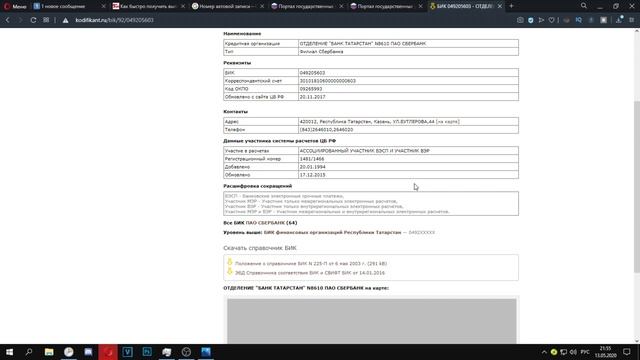Search open tabs with the magnifier icon
Image resolution: width=640 pixels, height=360 pixels.
click(584, 6)
